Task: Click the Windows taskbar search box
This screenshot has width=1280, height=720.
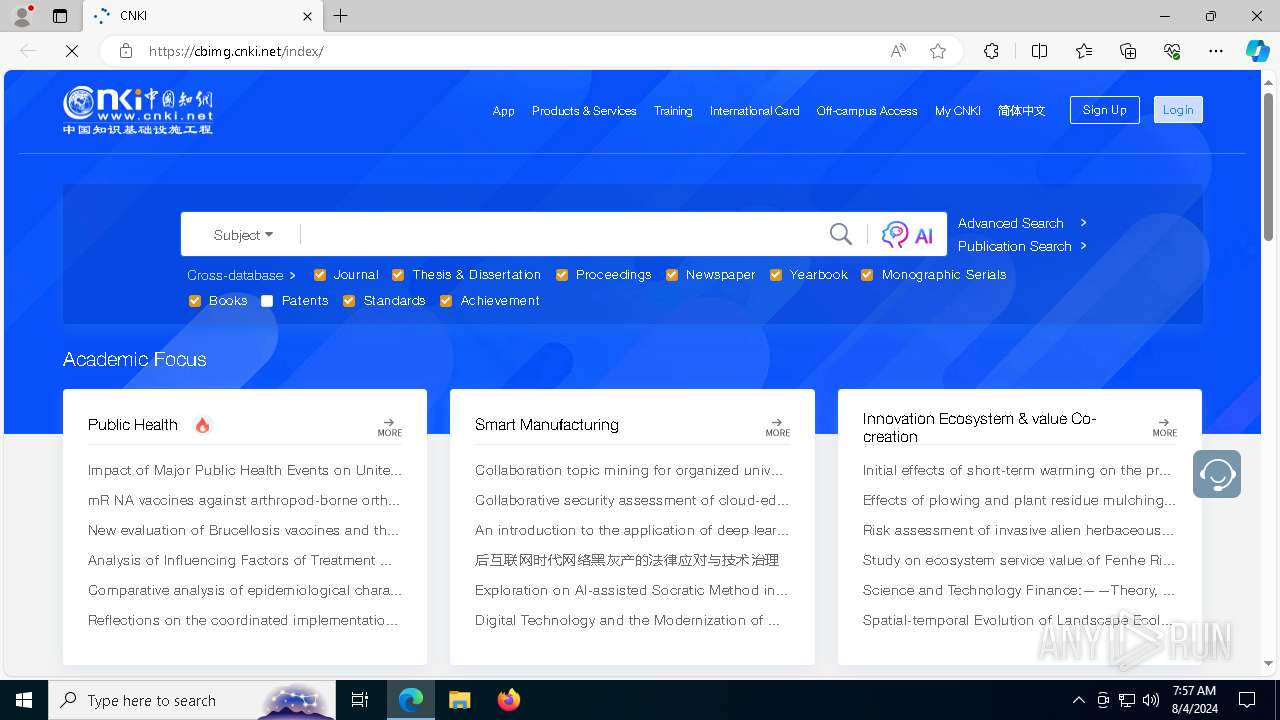Action: tap(192, 700)
